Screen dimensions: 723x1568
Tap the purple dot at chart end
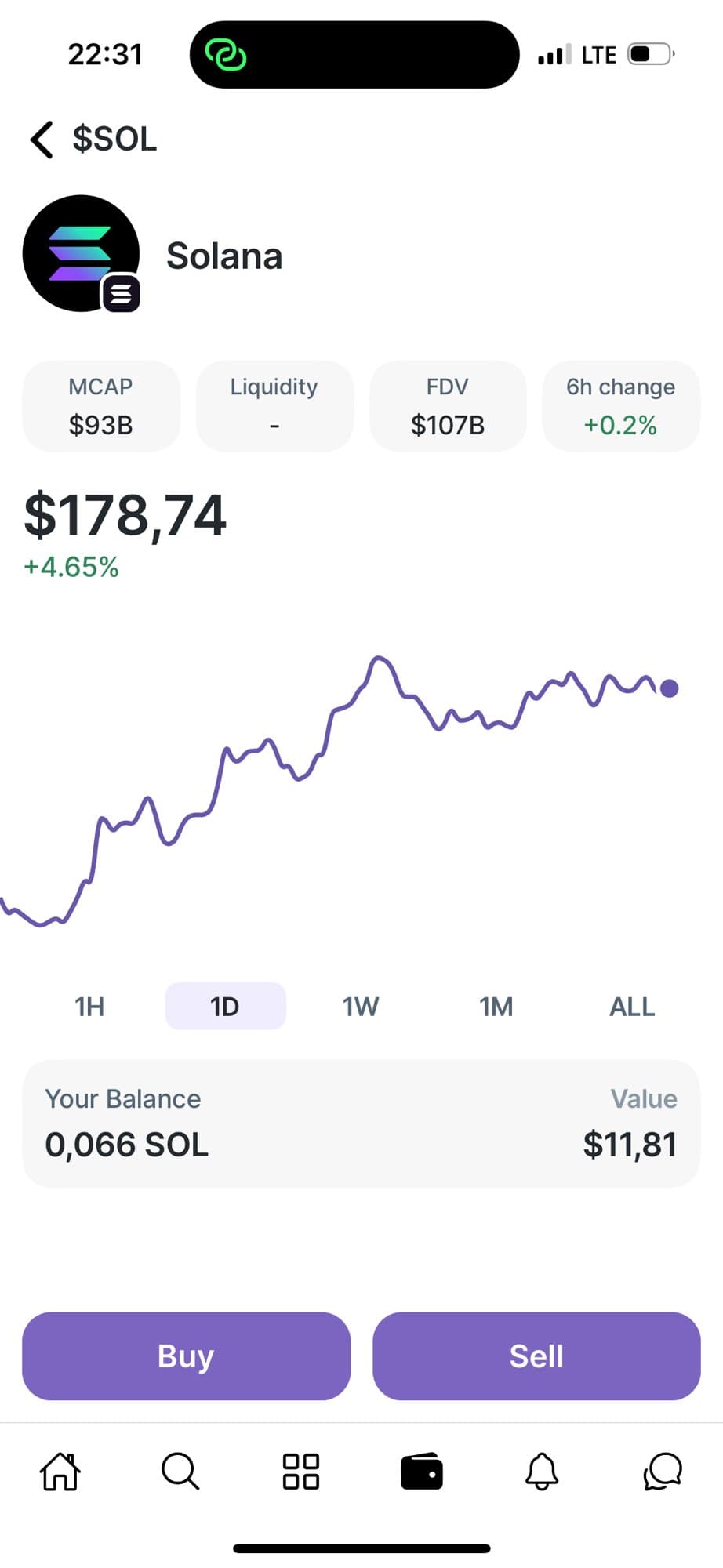click(670, 688)
